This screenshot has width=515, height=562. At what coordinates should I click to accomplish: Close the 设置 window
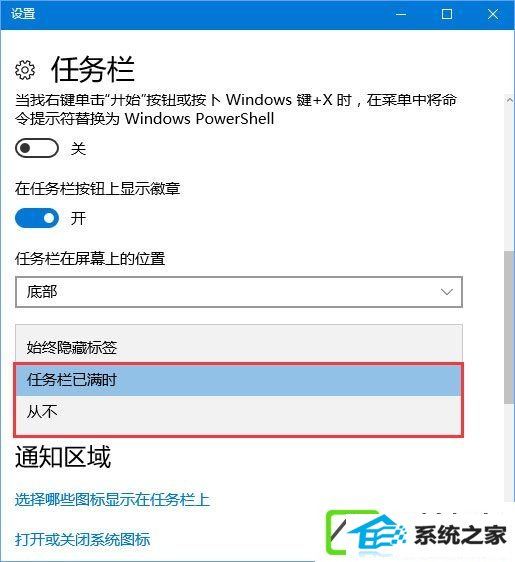[493, 14]
